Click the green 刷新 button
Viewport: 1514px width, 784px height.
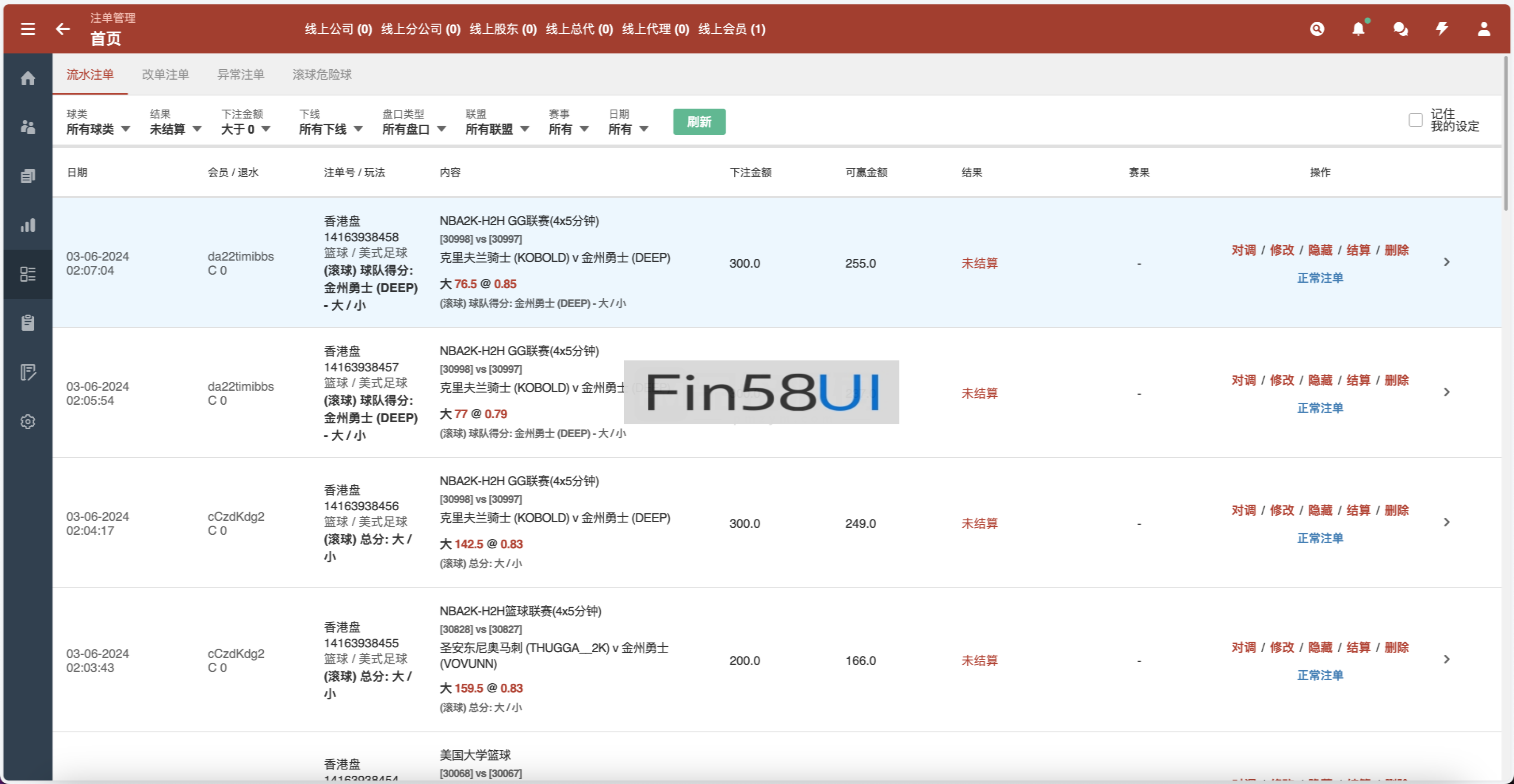pos(699,122)
